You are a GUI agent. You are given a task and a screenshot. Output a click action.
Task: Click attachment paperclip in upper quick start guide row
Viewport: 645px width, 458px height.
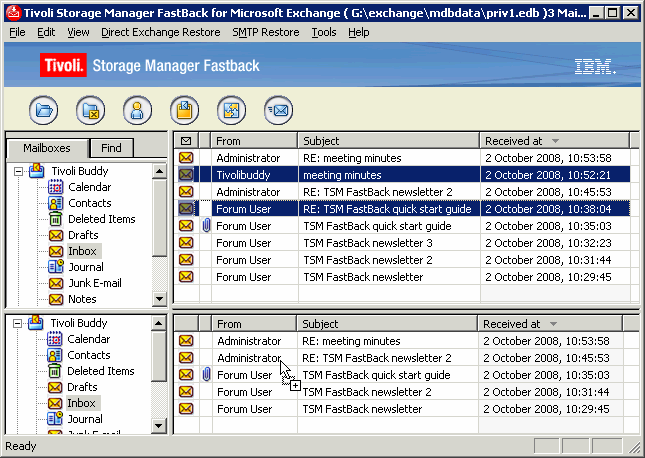point(206,226)
